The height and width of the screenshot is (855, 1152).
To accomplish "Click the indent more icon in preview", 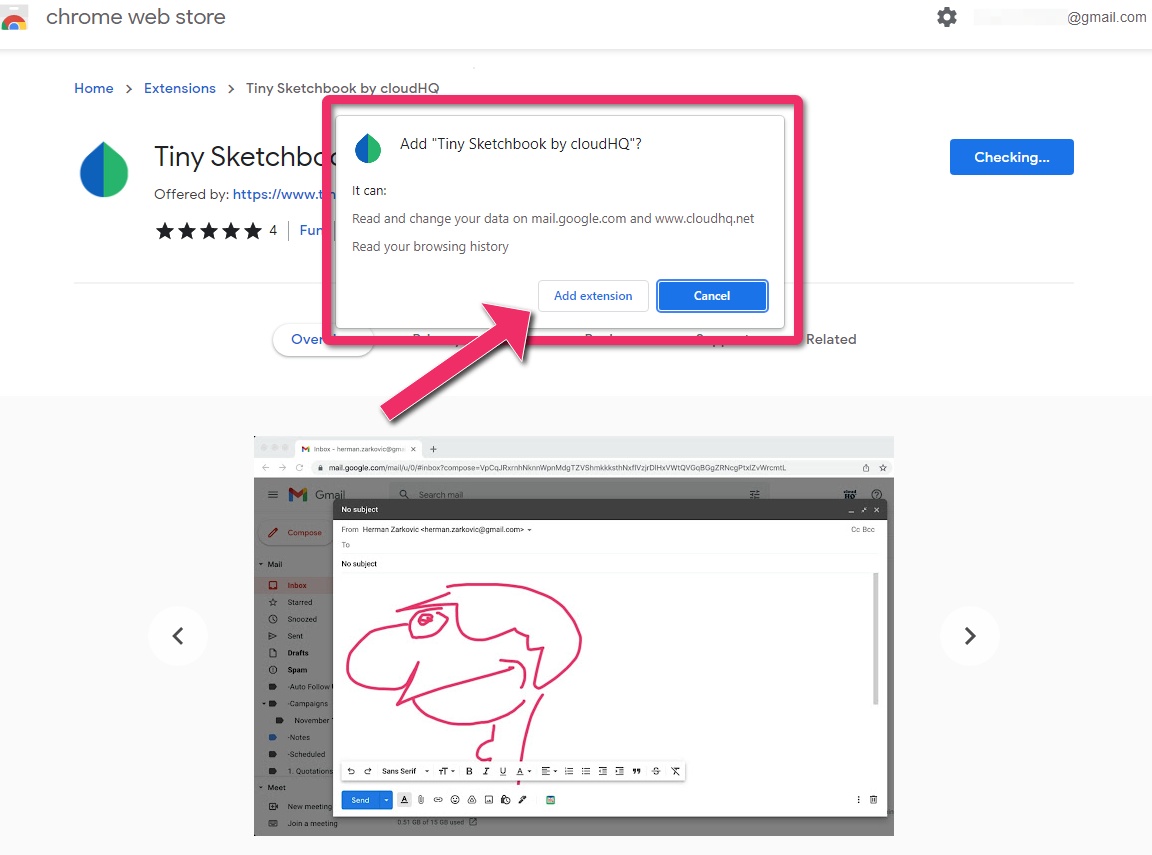I will click(619, 771).
